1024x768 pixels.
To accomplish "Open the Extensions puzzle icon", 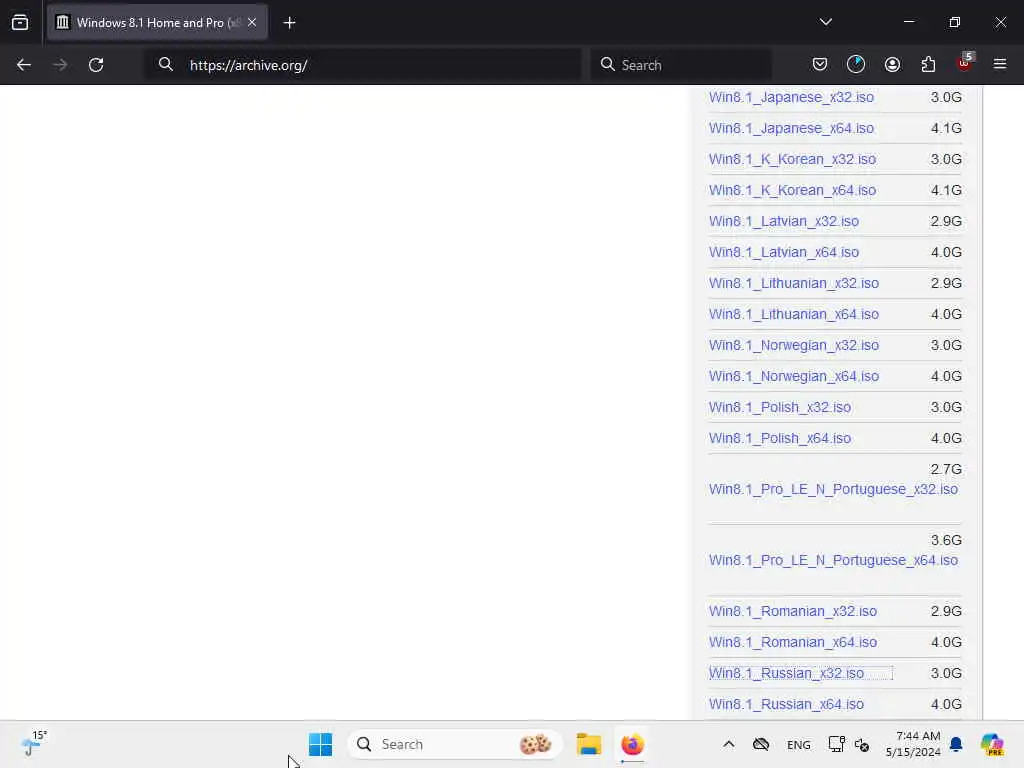I will pos(928,64).
